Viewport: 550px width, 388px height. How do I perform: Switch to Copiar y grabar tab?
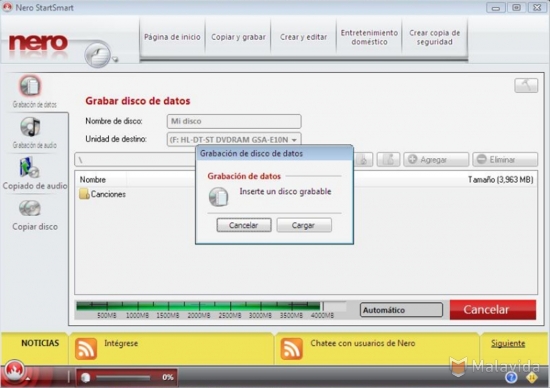tap(238, 37)
